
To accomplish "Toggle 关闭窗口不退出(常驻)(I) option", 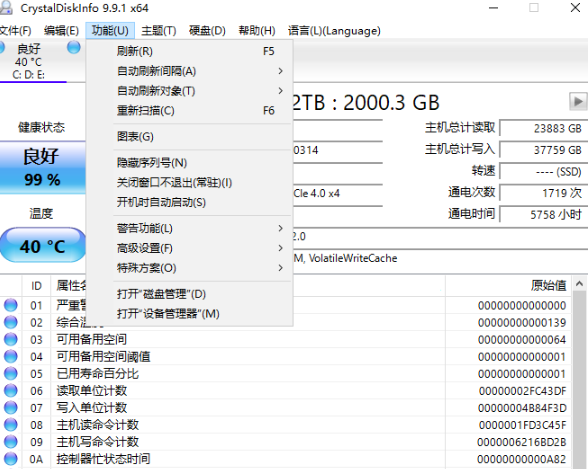I will [x=189, y=183].
